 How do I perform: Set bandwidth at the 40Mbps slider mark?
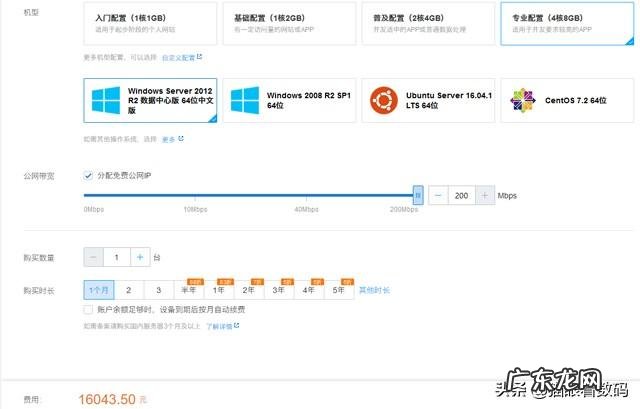coord(307,196)
